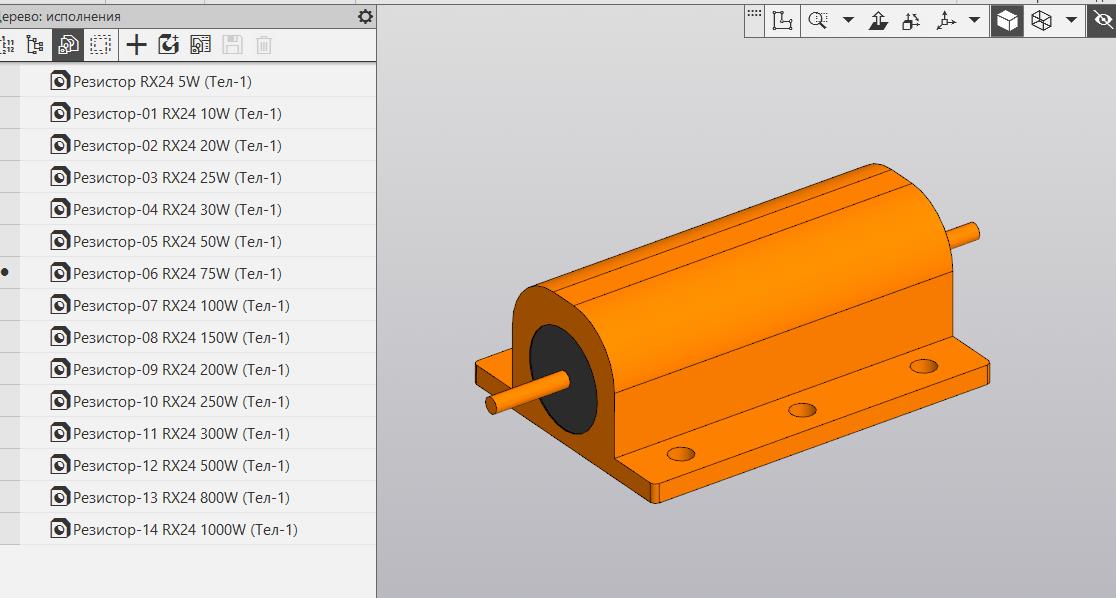Image resolution: width=1116 pixels, height=598 pixels.
Task: Click the zoom to fit arrow icon
Action: (x=877, y=19)
